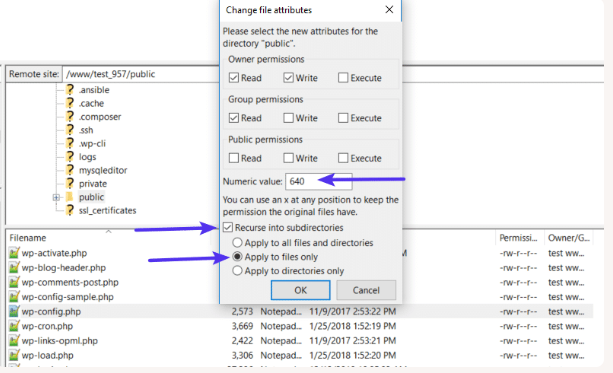Viewport: 613px width, 373px height.
Task: Click the mysqleditor folder question mark icon
Action: [70, 170]
